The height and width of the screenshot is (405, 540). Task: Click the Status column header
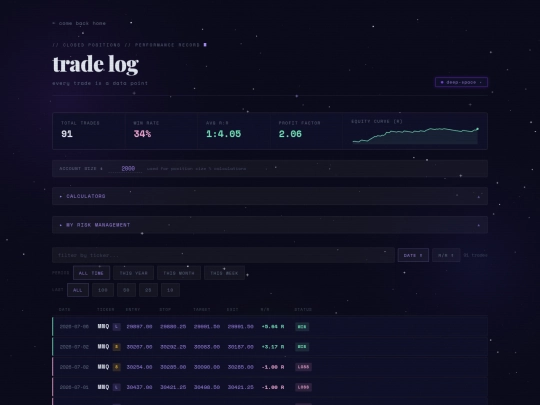pos(303,309)
